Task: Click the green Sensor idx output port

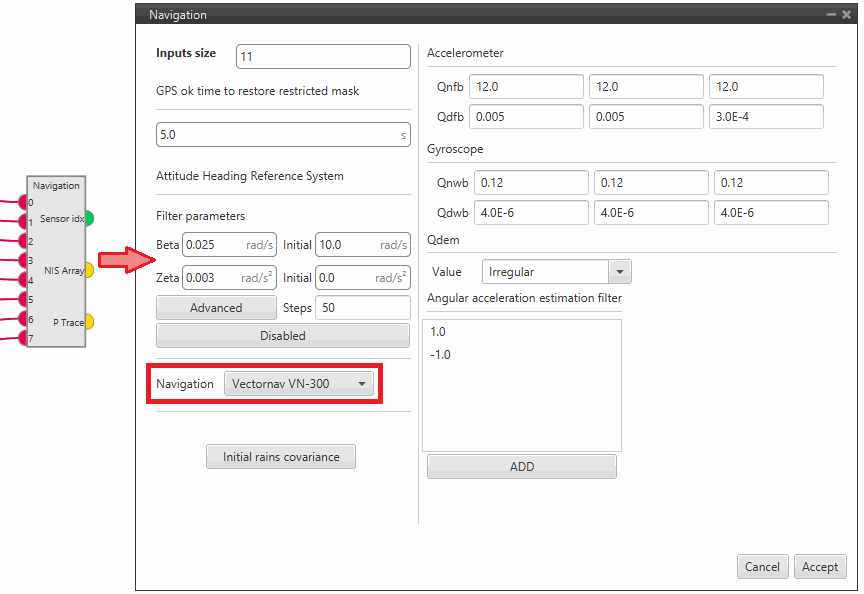Action: coord(89,218)
